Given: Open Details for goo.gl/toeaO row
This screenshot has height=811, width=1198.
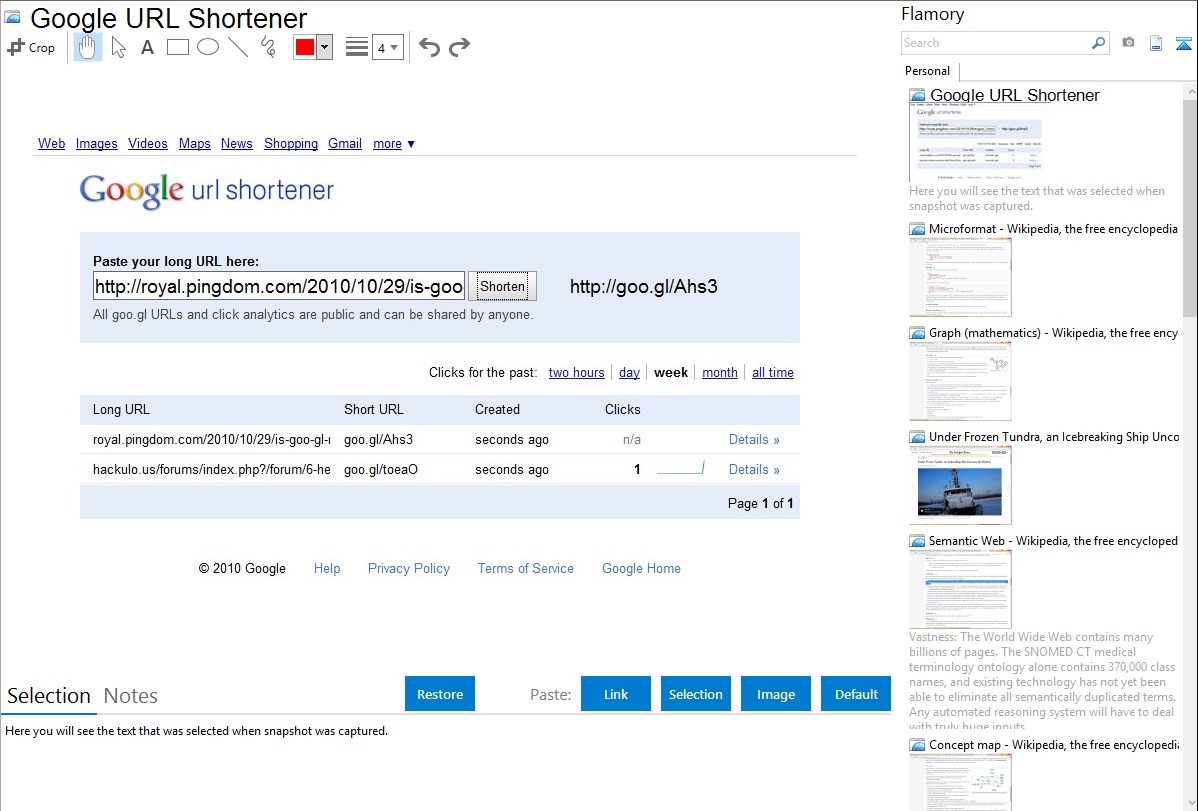Looking at the screenshot, I should pos(754,469).
